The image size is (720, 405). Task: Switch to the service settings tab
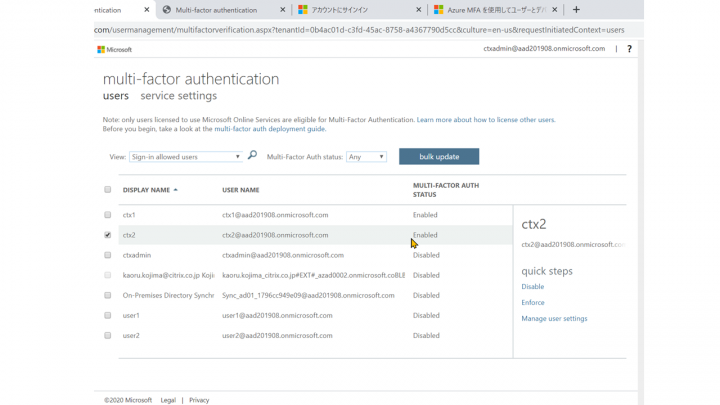click(x=178, y=96)
